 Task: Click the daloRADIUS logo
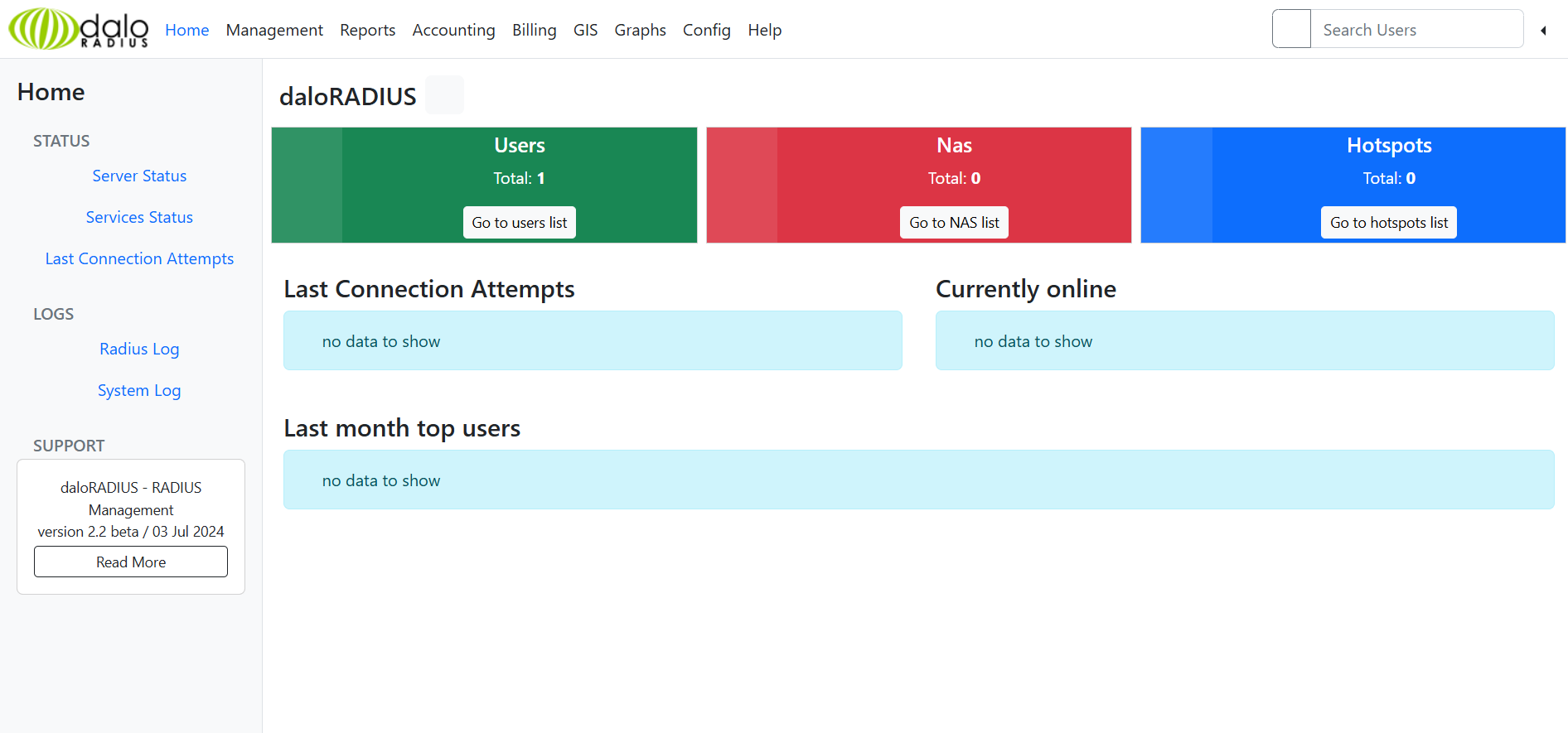[79, 29]
